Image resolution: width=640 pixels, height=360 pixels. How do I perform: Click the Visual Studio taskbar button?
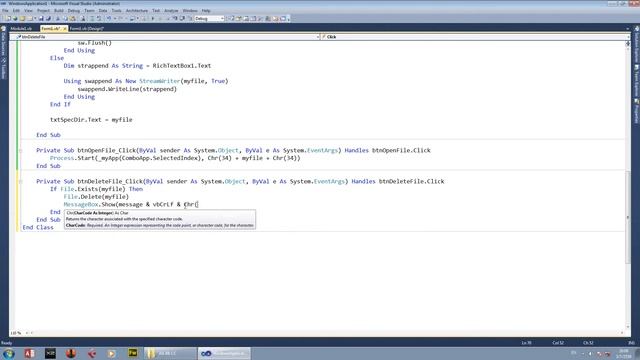click(224, 353)
